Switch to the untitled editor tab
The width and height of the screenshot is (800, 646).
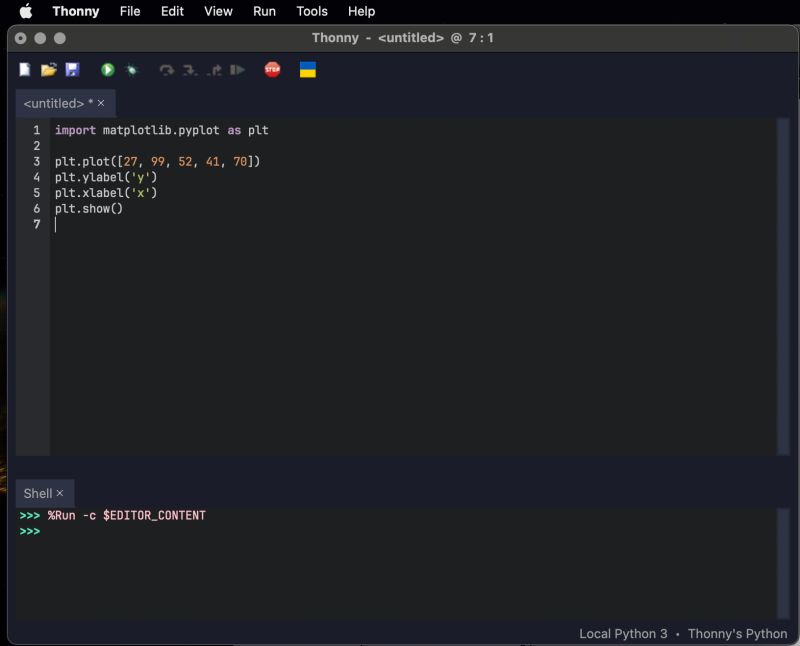pos(55,103)
